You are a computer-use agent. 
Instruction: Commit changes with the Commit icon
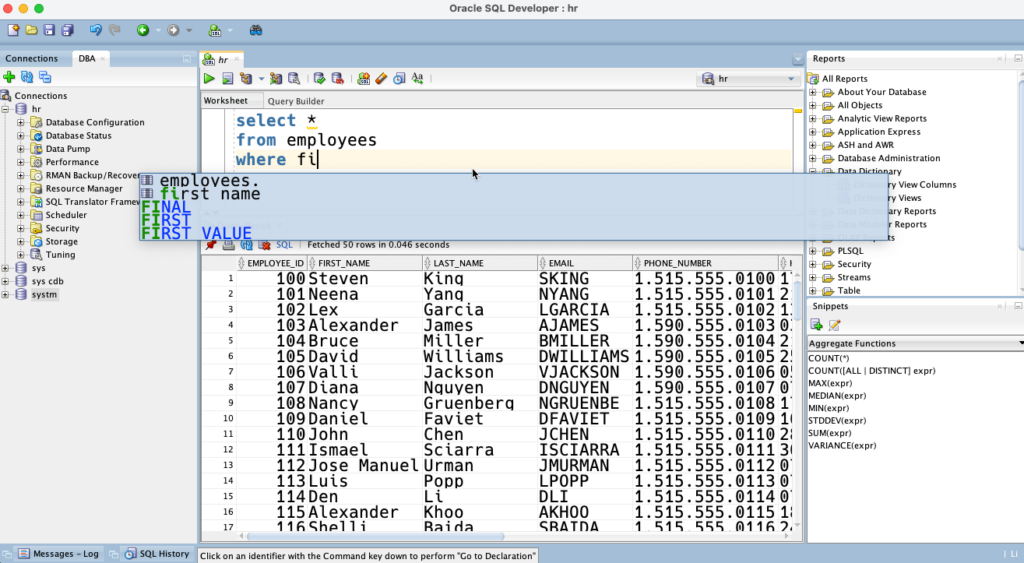point(319,78)
